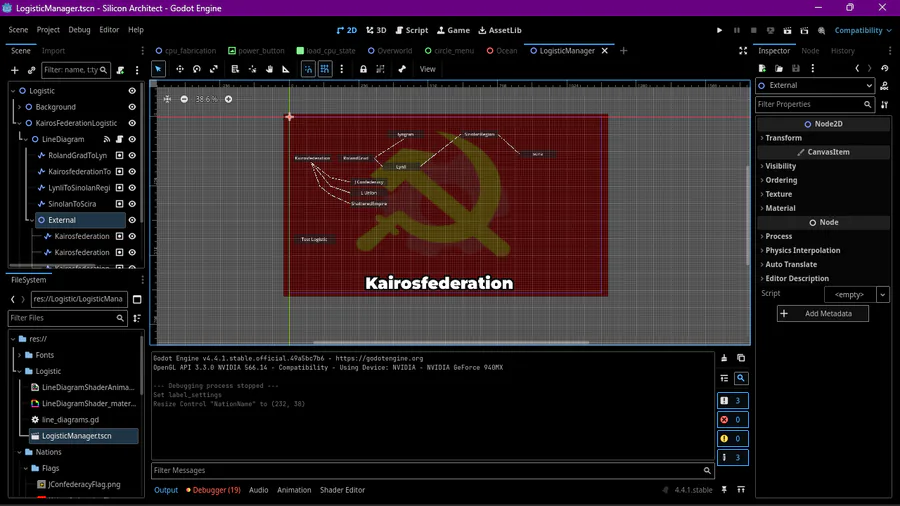Switch to the Overworld scene tab
This screenshot has height=506, width=900.
[390, 51]
